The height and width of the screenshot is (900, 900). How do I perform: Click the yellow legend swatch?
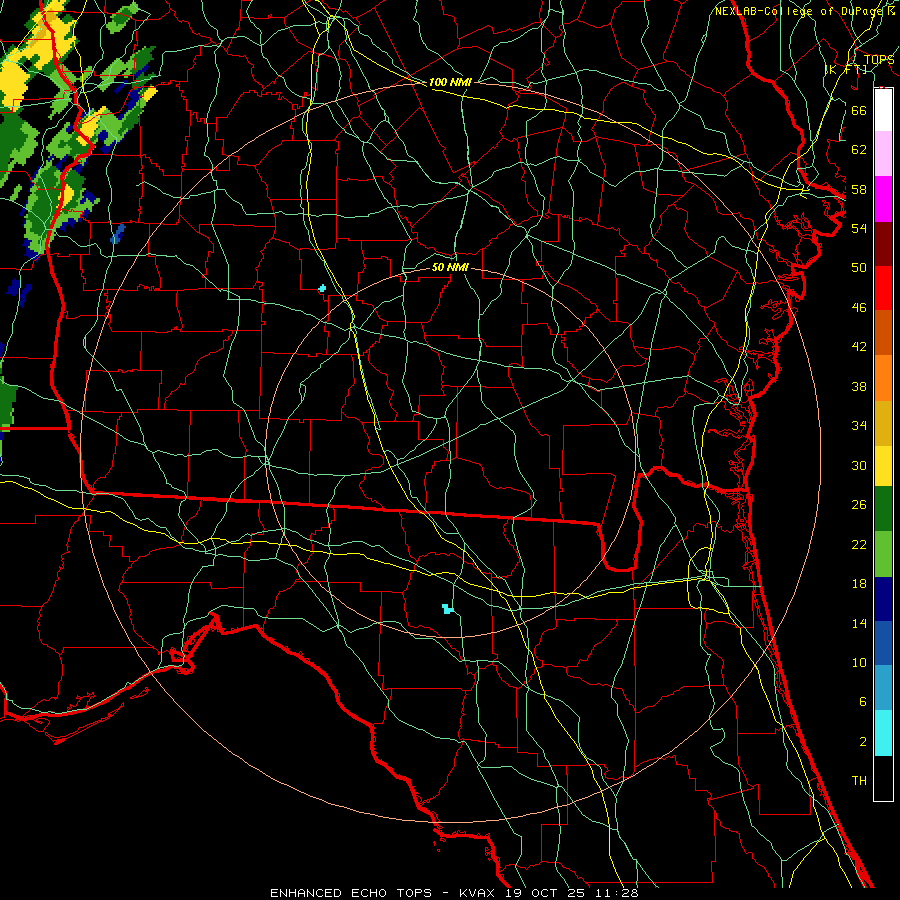883,466
